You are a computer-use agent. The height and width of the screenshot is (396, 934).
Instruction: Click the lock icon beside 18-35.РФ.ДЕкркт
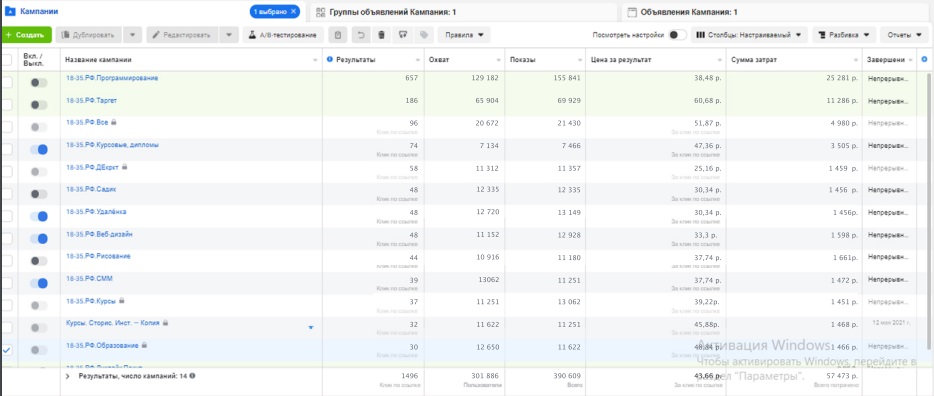(124, 167)
